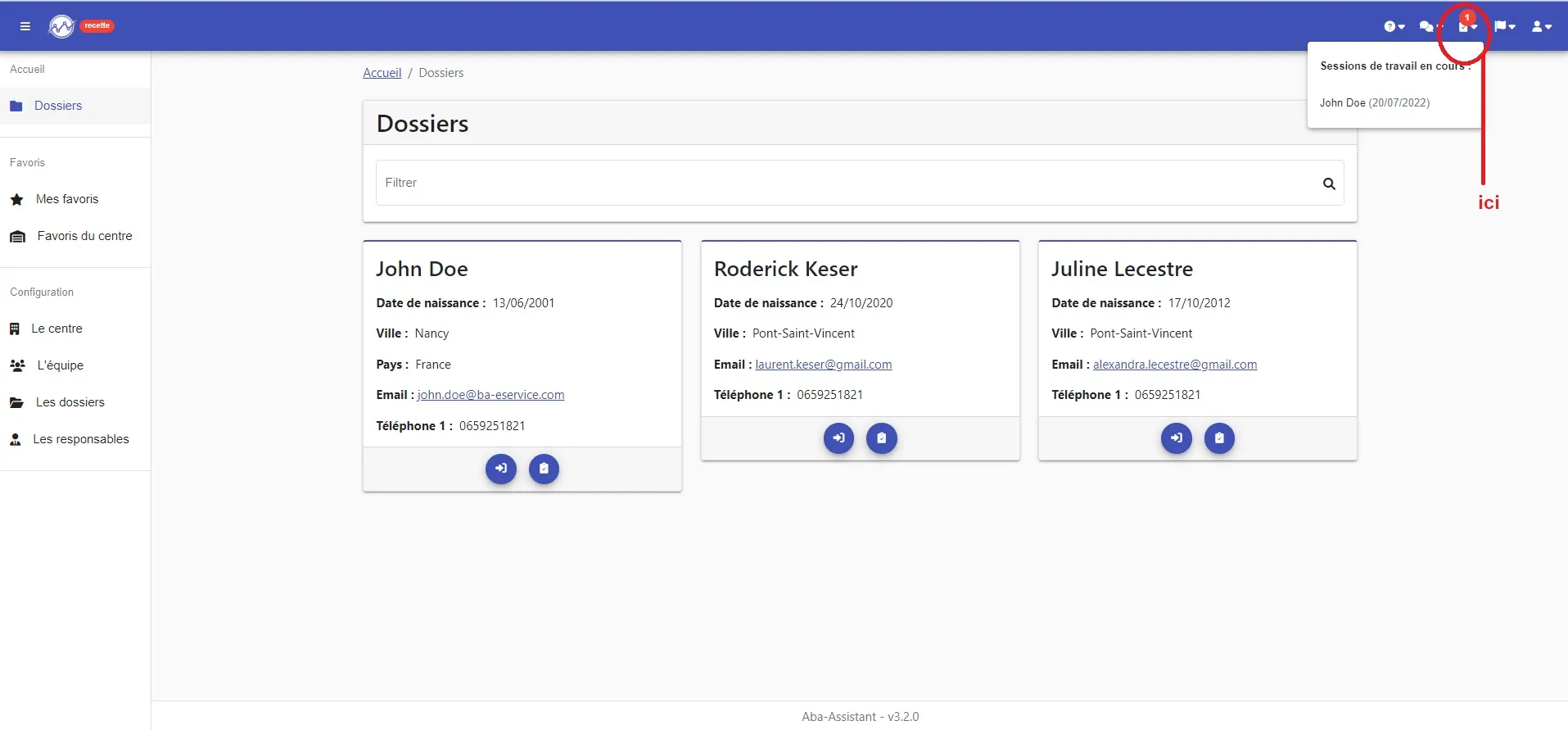Open Favoris du centre in sidebar

(x=75, y=236)
